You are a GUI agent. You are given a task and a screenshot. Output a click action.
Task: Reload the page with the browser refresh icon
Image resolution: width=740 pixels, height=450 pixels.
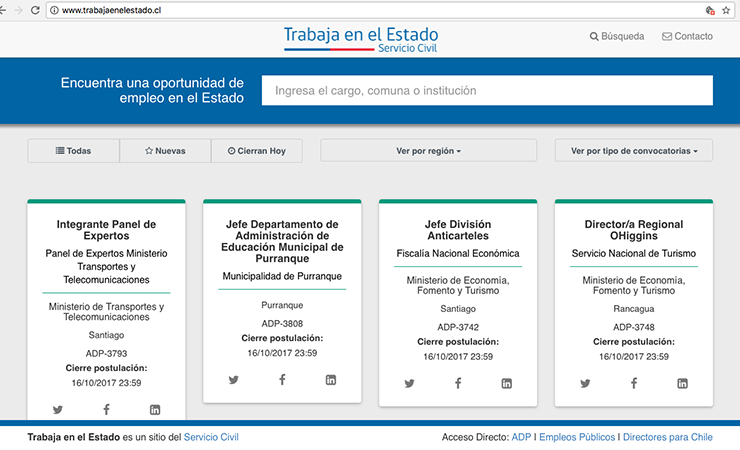(35, 10)
